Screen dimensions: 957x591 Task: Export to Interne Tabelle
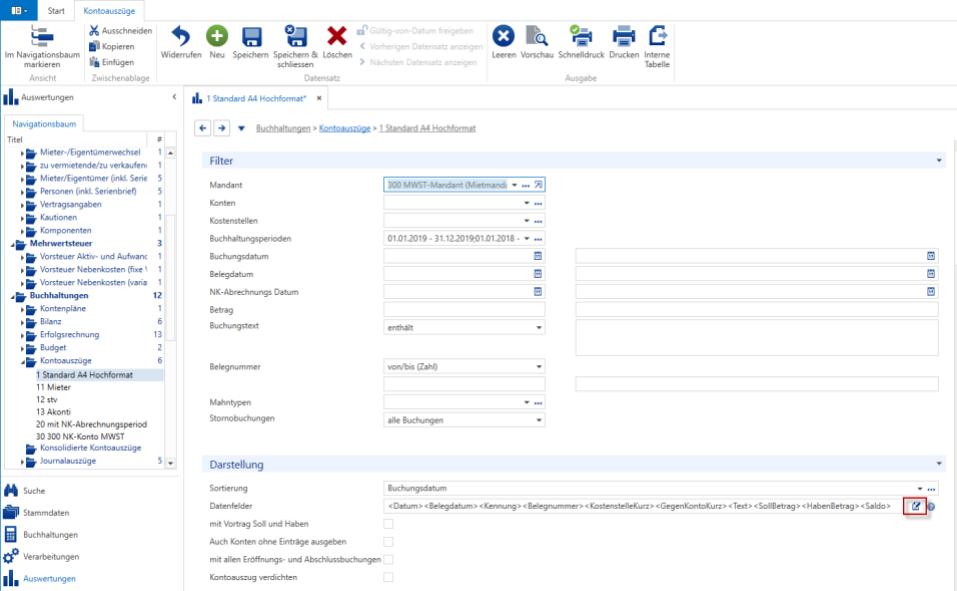(x=657, y=36)
